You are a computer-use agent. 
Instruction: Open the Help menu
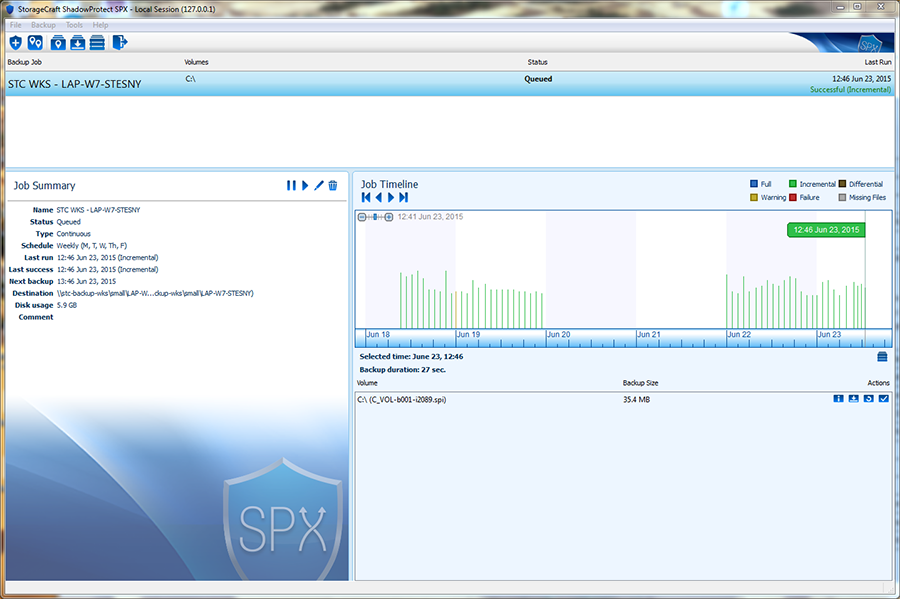point(100,25)
